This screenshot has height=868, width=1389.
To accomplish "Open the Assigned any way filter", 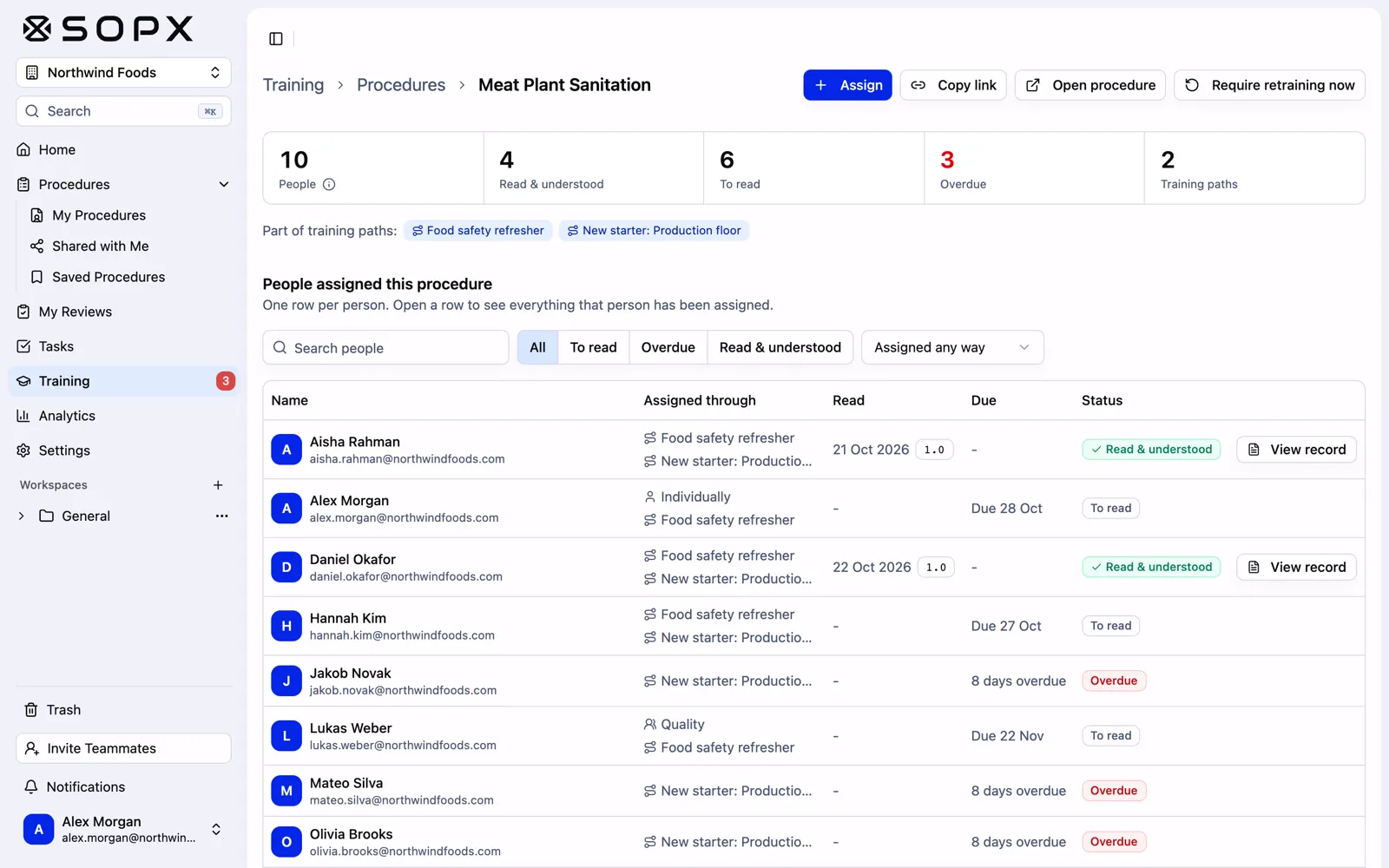I will (x=952, y=347).
